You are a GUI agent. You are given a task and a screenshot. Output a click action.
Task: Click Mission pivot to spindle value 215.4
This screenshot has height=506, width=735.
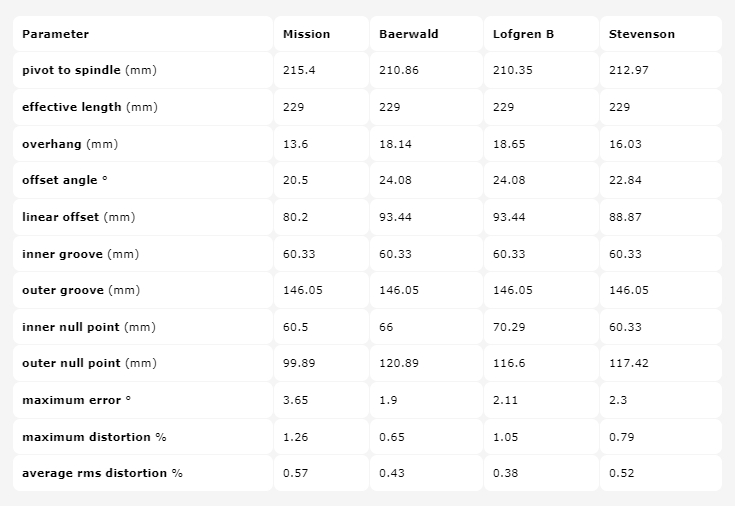tap(298, 70)
